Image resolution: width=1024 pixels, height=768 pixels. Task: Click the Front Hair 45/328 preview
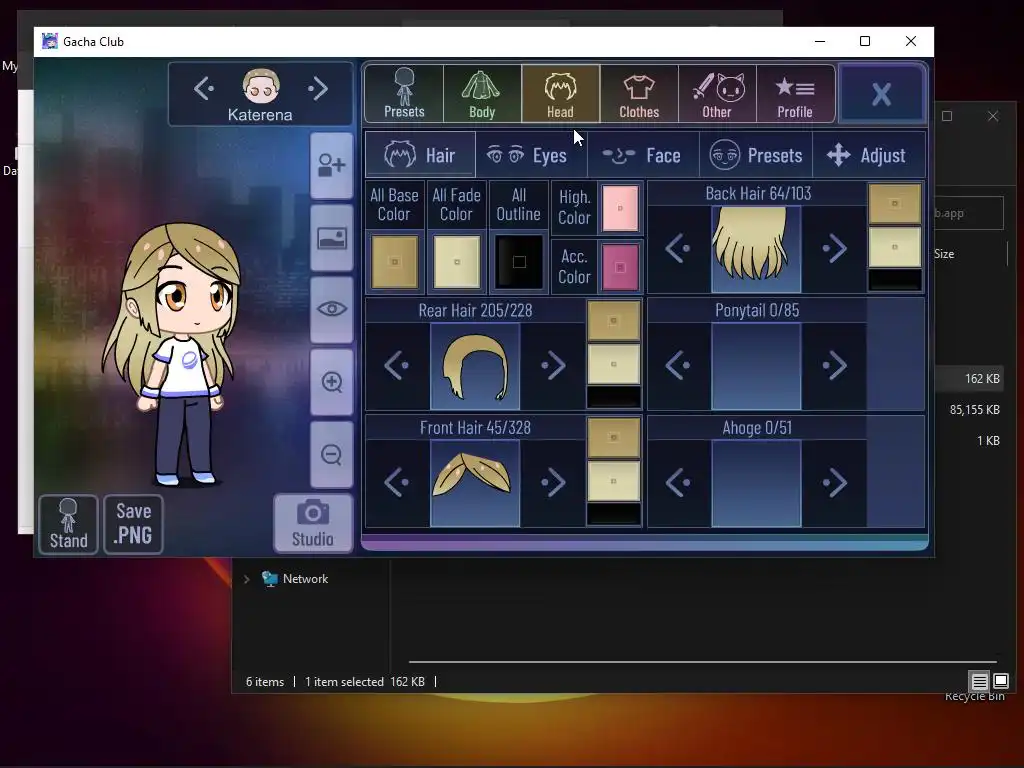click(475, 483)
